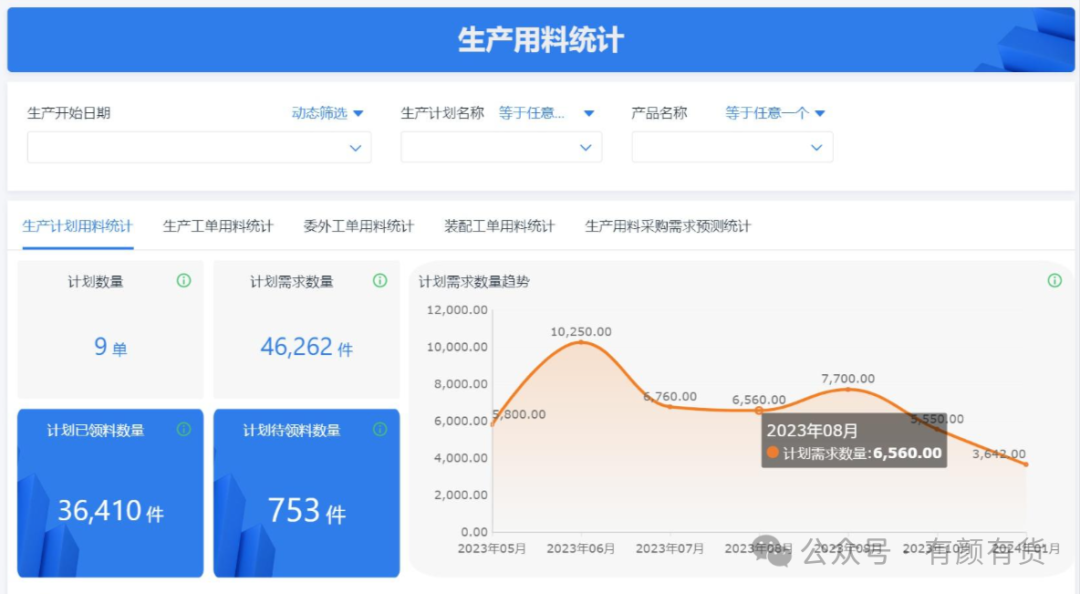Switch to 委外工单用料统计 tab
Viewport: 1080px width, 594px height.
[358, 226]
